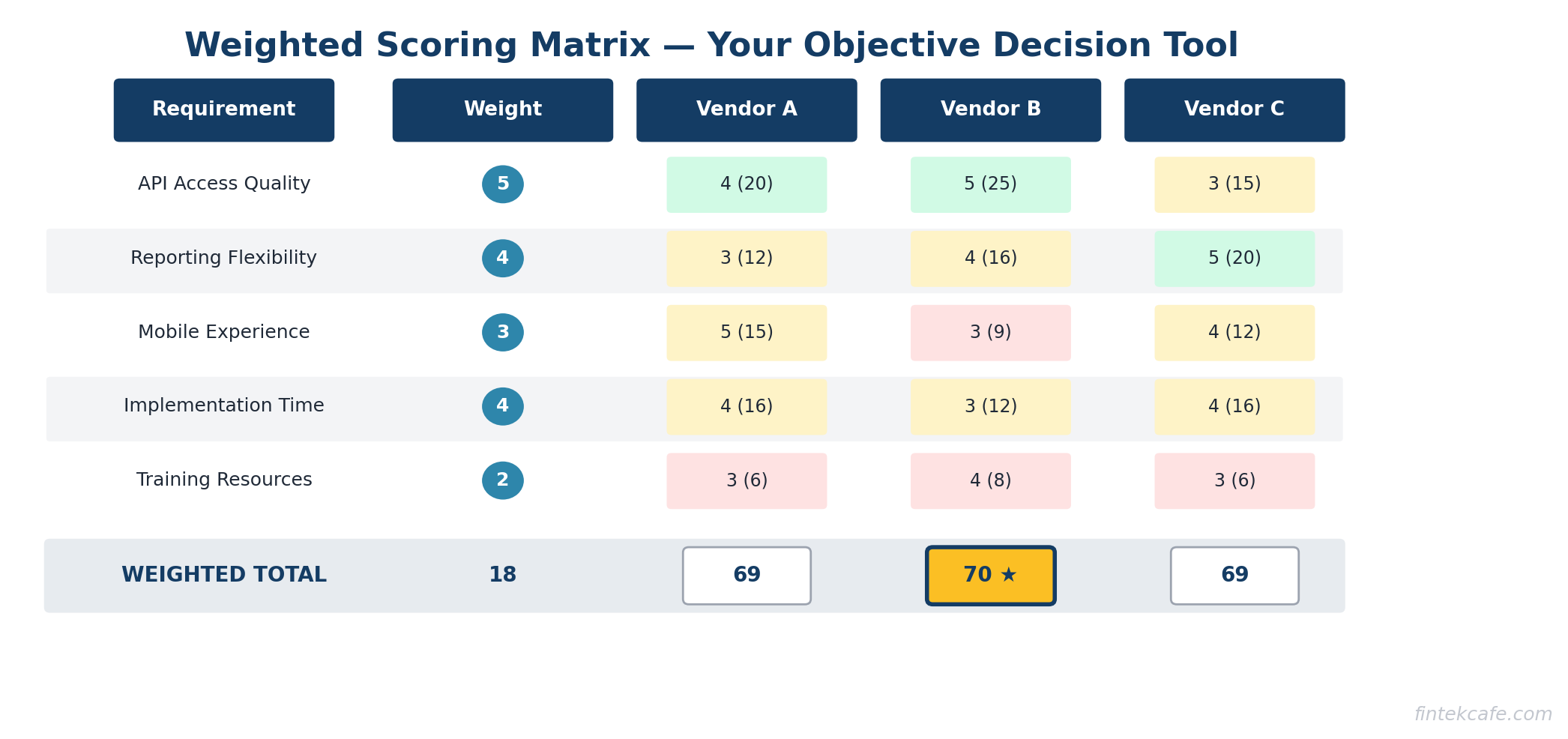Select the Vendor B header
This screenshot has height=739, width=1568.
click(990, 110)
